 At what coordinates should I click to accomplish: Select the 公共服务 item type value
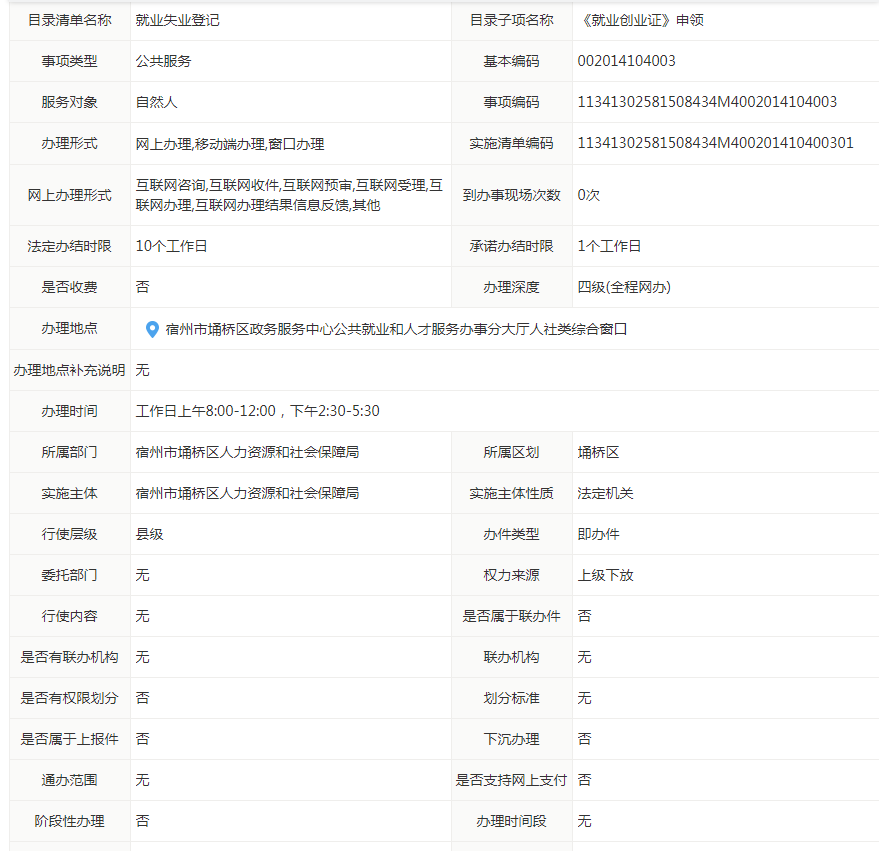(x=163, y=61)
